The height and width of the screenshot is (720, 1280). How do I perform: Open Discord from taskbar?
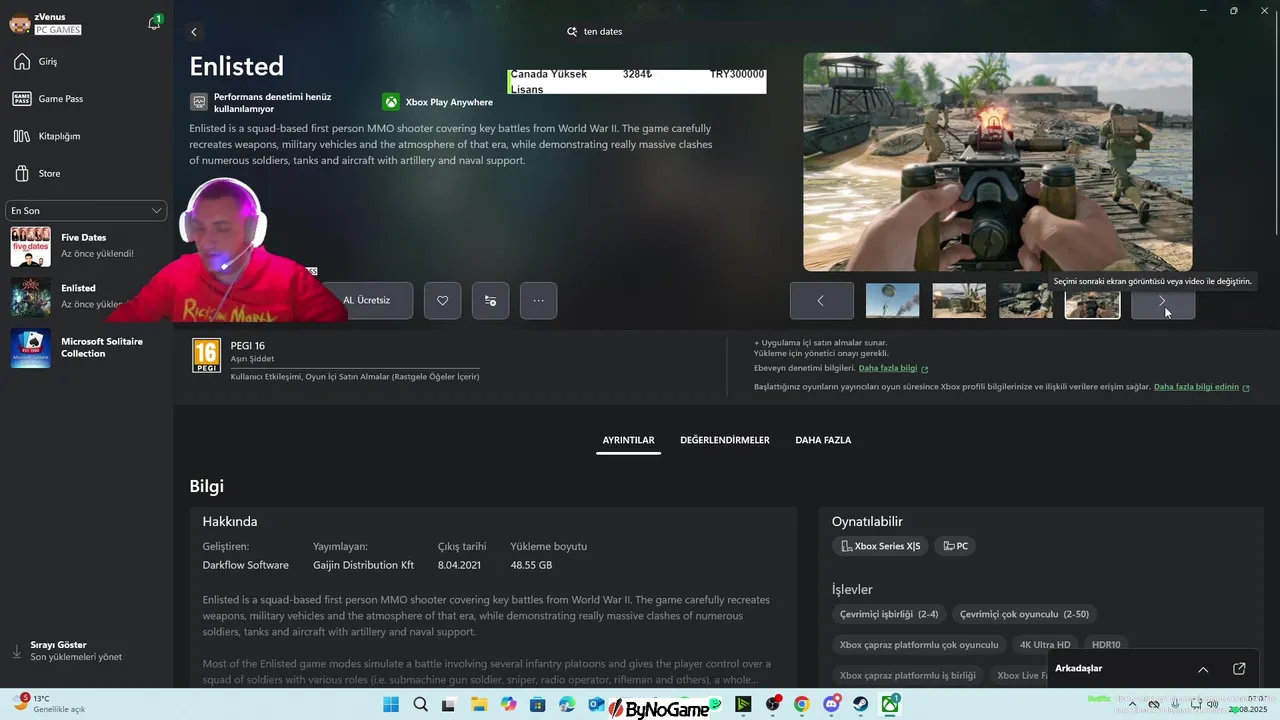pos(831,705)
